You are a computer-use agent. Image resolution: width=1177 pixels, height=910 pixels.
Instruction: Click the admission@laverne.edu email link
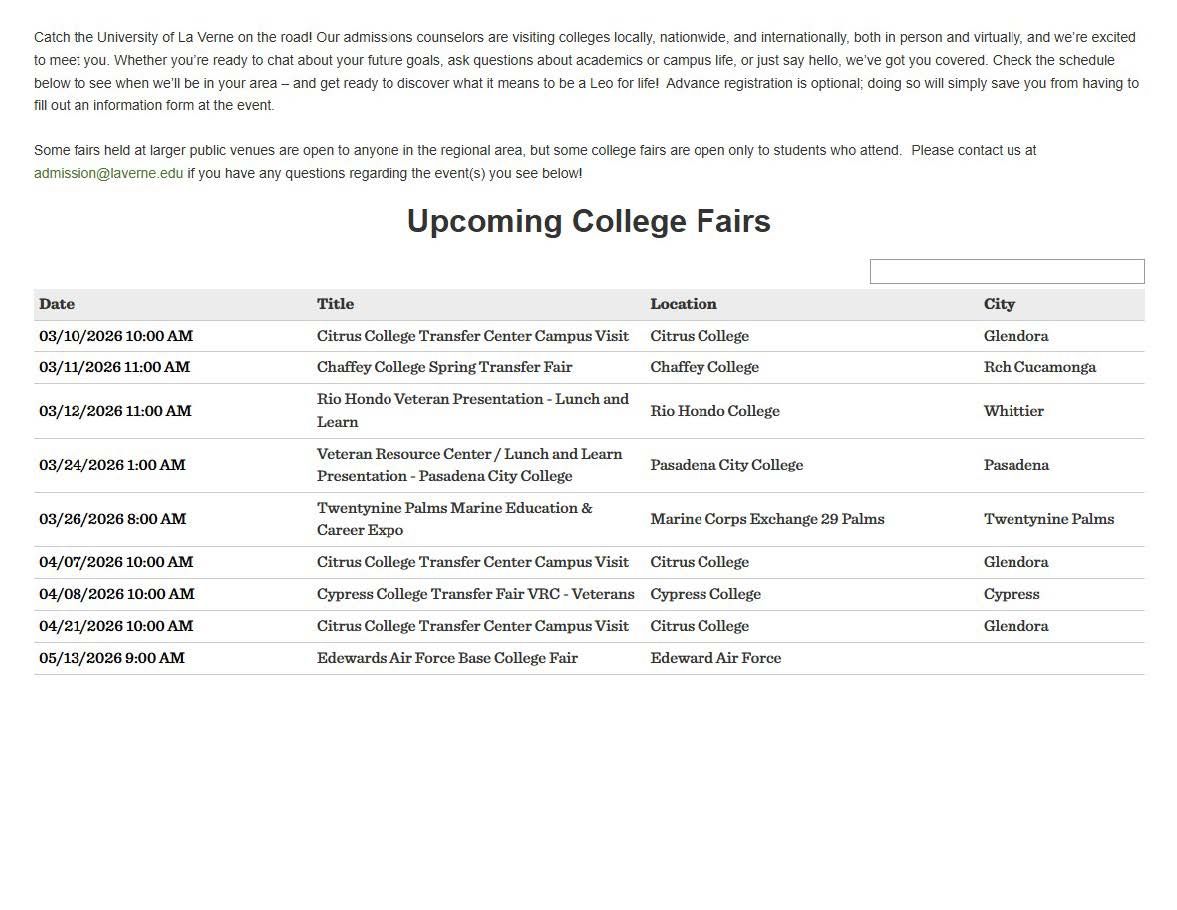[x=108, y=173]
